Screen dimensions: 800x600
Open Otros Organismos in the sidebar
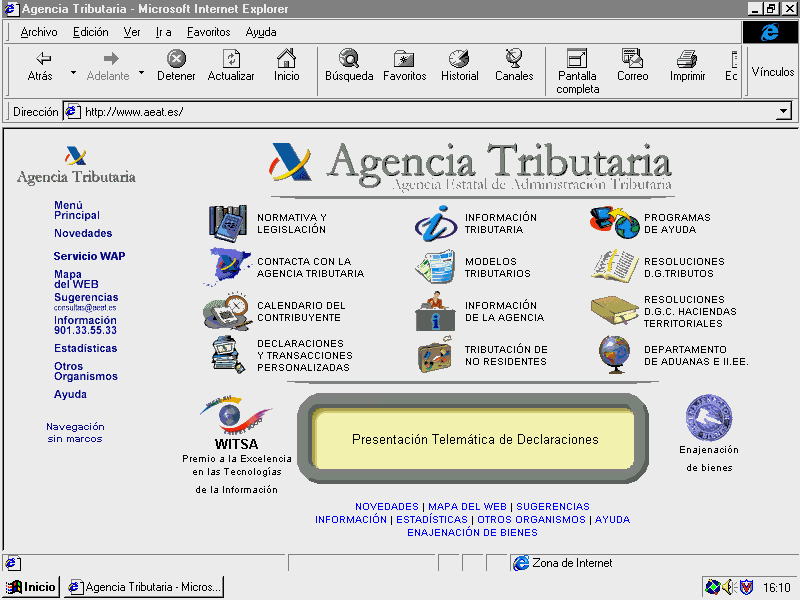[86, 371]
